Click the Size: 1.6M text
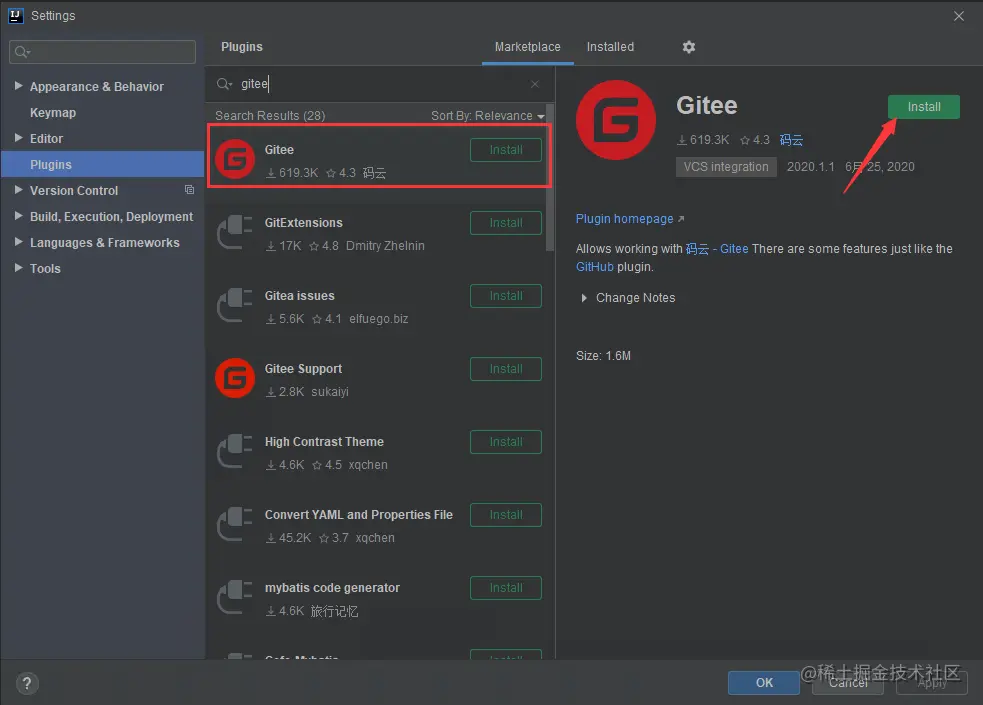Viewport: 983px width, 705px height. click(x=603, y=356)
